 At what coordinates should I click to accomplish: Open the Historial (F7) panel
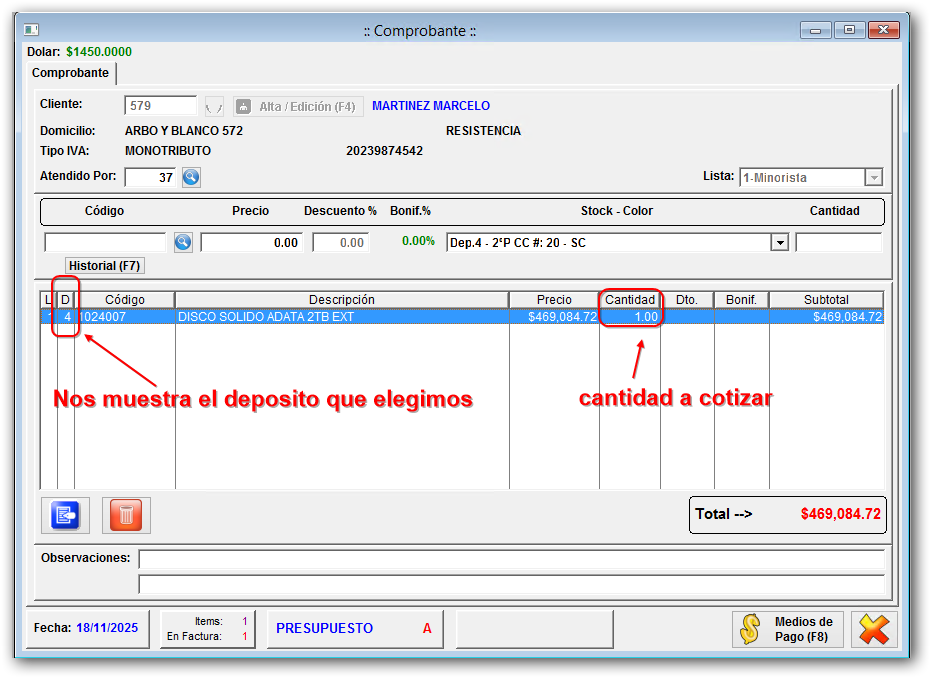pos(104,265)
